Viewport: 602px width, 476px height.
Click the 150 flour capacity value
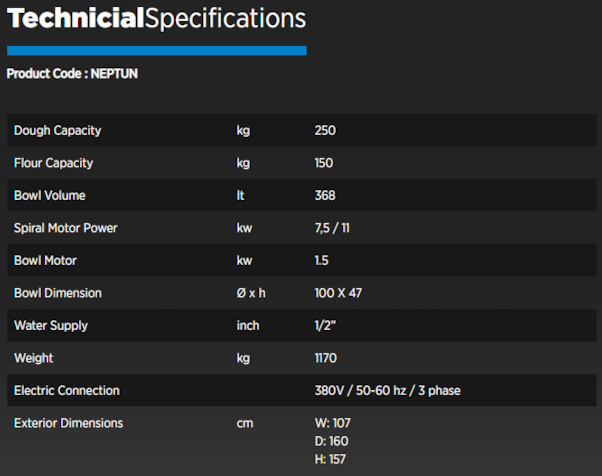tap(324, 163)
